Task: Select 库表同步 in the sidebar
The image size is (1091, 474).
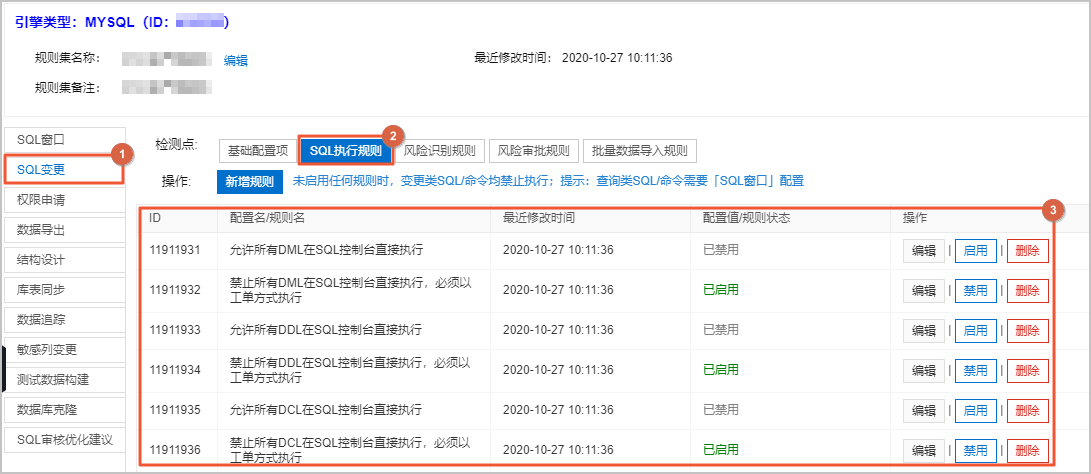Action: click(65, 290)
